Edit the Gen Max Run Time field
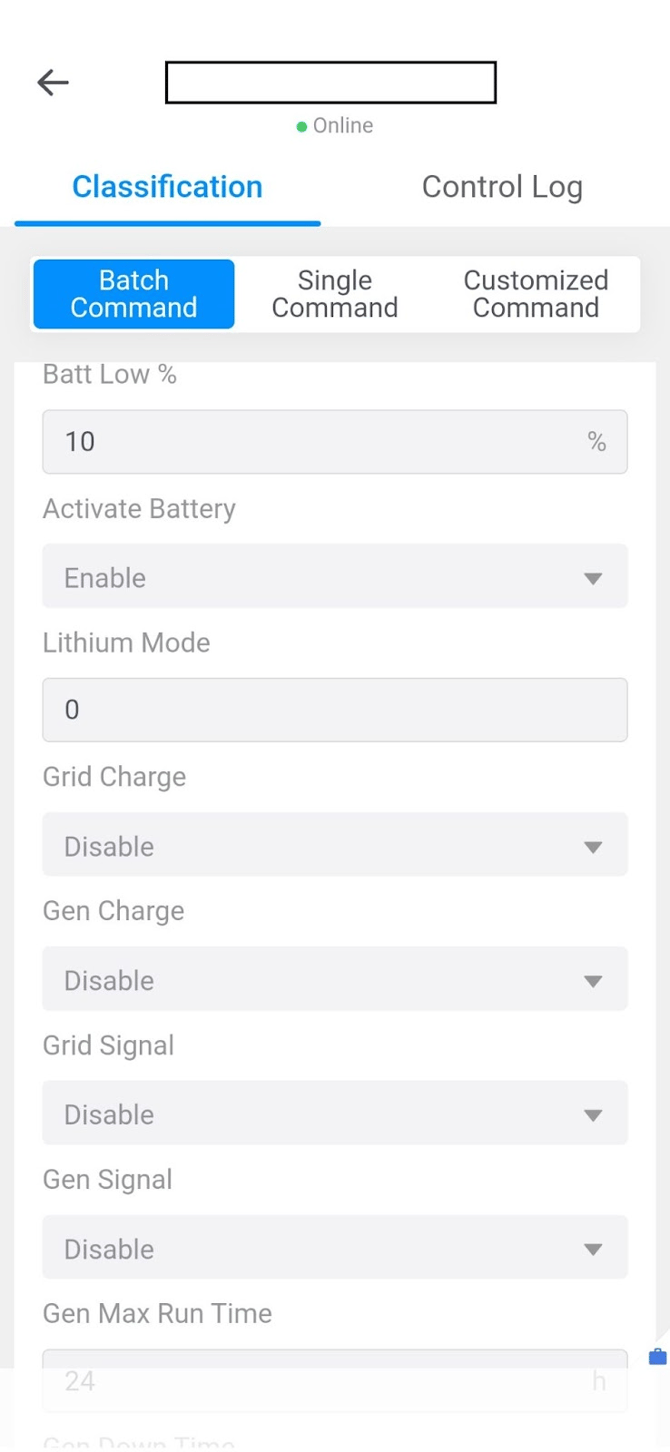This screenshot has height=1452, width=670. [x=320, y=1380]
